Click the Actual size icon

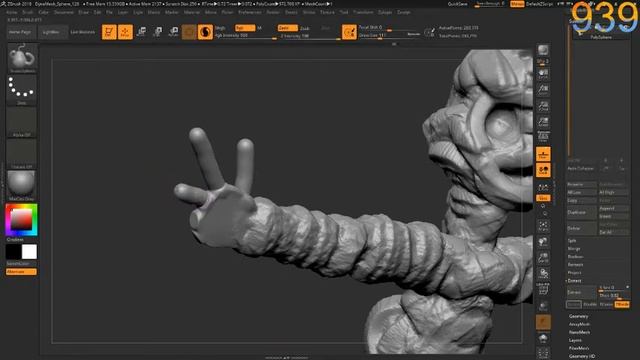pyautogui.click(x=543, y=106)
